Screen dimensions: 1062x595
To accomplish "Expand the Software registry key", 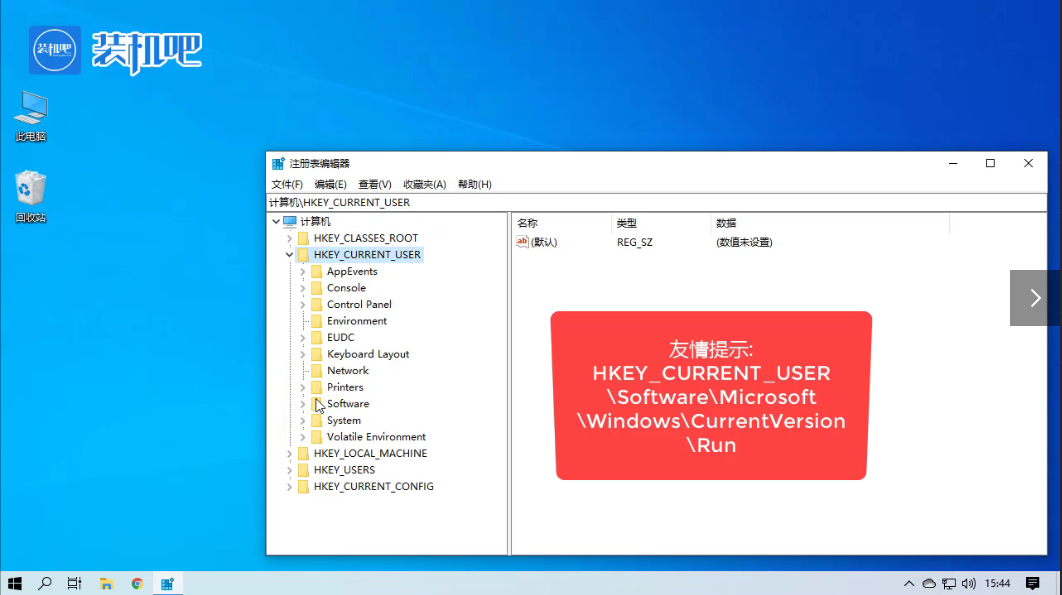I will click(303, 404).
